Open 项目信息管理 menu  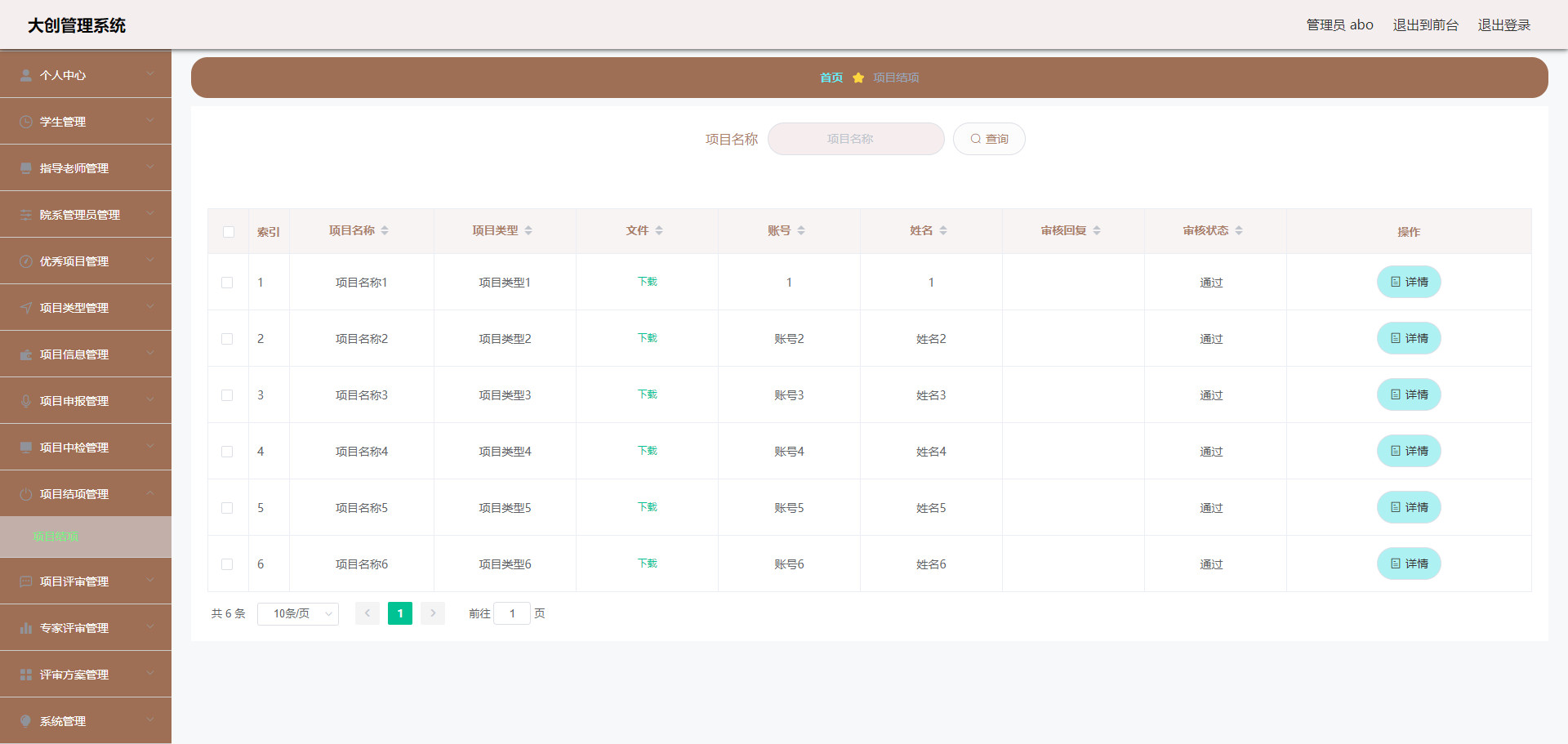tap(86, 354)
